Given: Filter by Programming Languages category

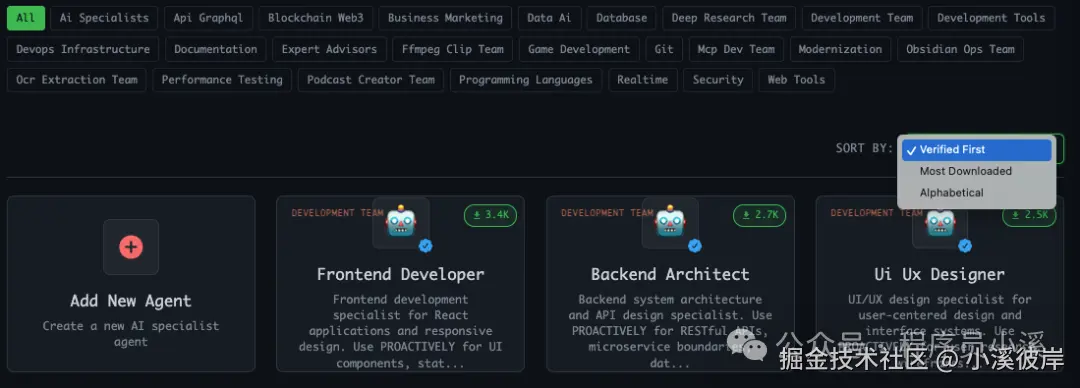Looking at the screenshot, I should coord(526,80).
